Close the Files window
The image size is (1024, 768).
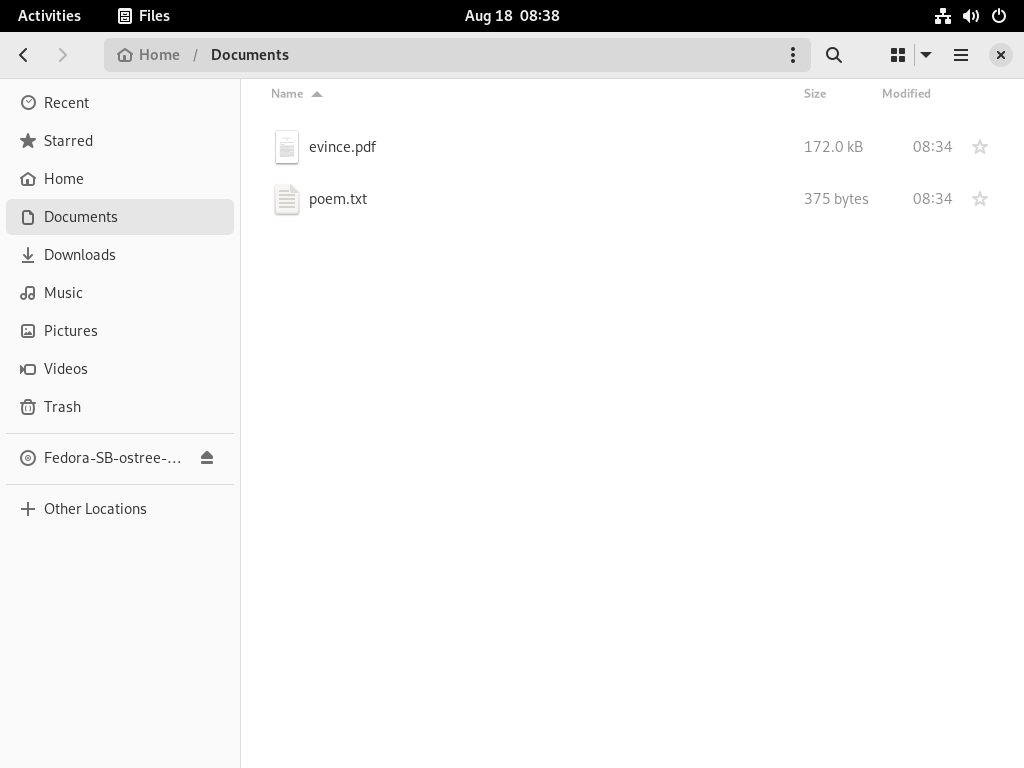(1000, 55)
